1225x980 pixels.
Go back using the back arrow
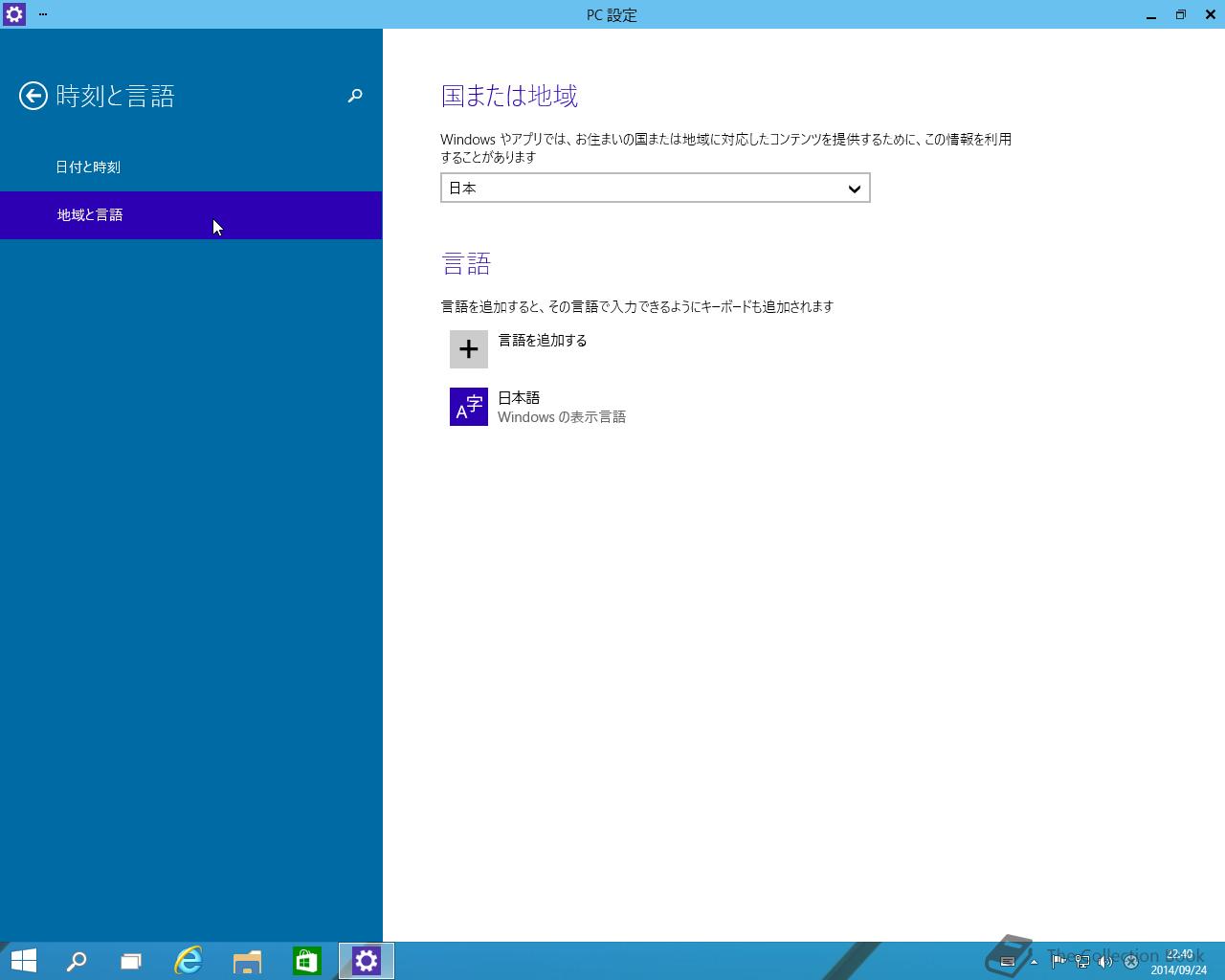[x=33, y=96]
